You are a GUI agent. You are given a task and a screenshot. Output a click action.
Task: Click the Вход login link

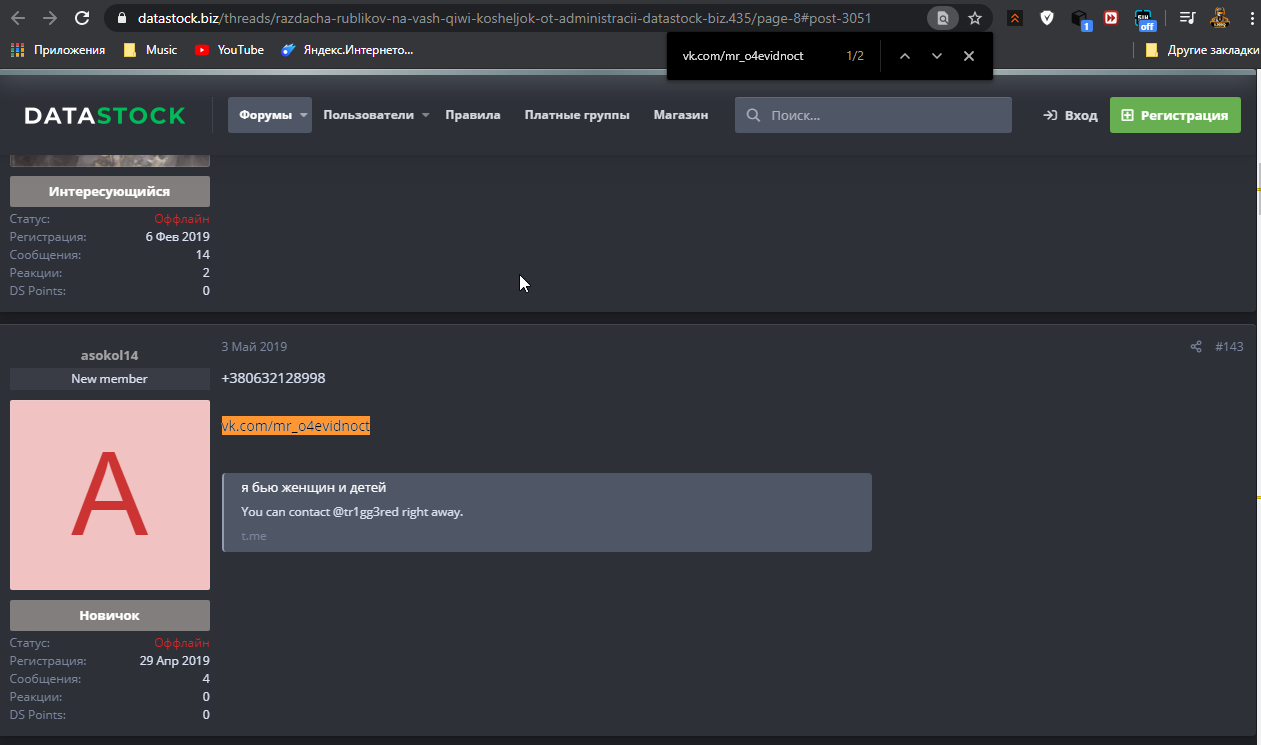pyautogui.click(x=1070, y=115)
